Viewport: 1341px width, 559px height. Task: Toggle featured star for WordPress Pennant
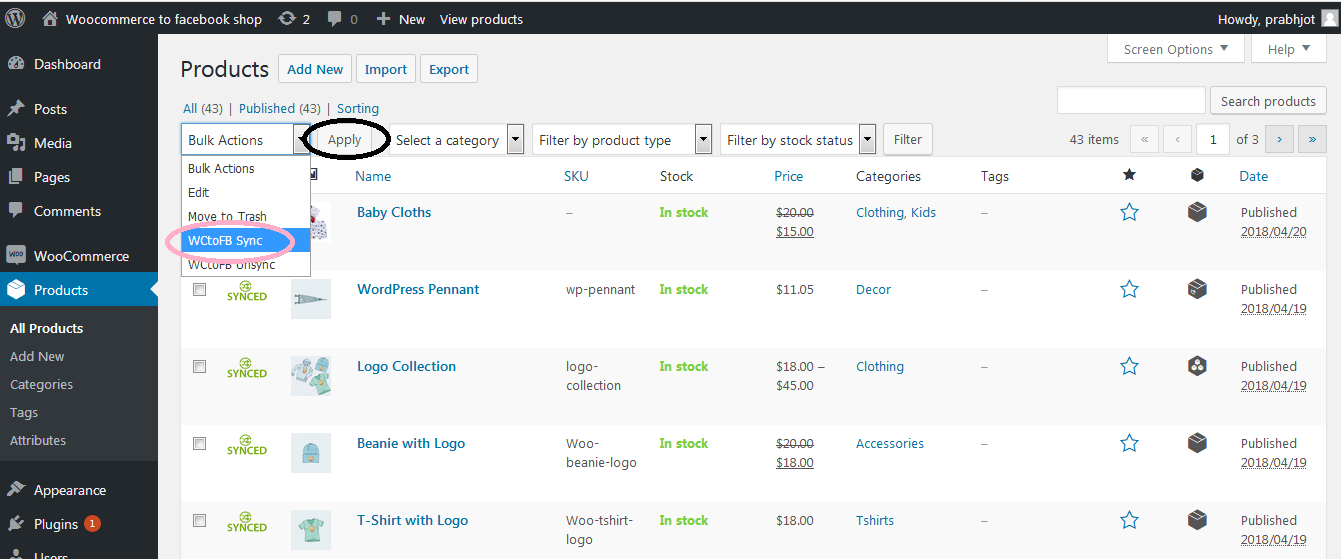click(x=1129, y=289)
